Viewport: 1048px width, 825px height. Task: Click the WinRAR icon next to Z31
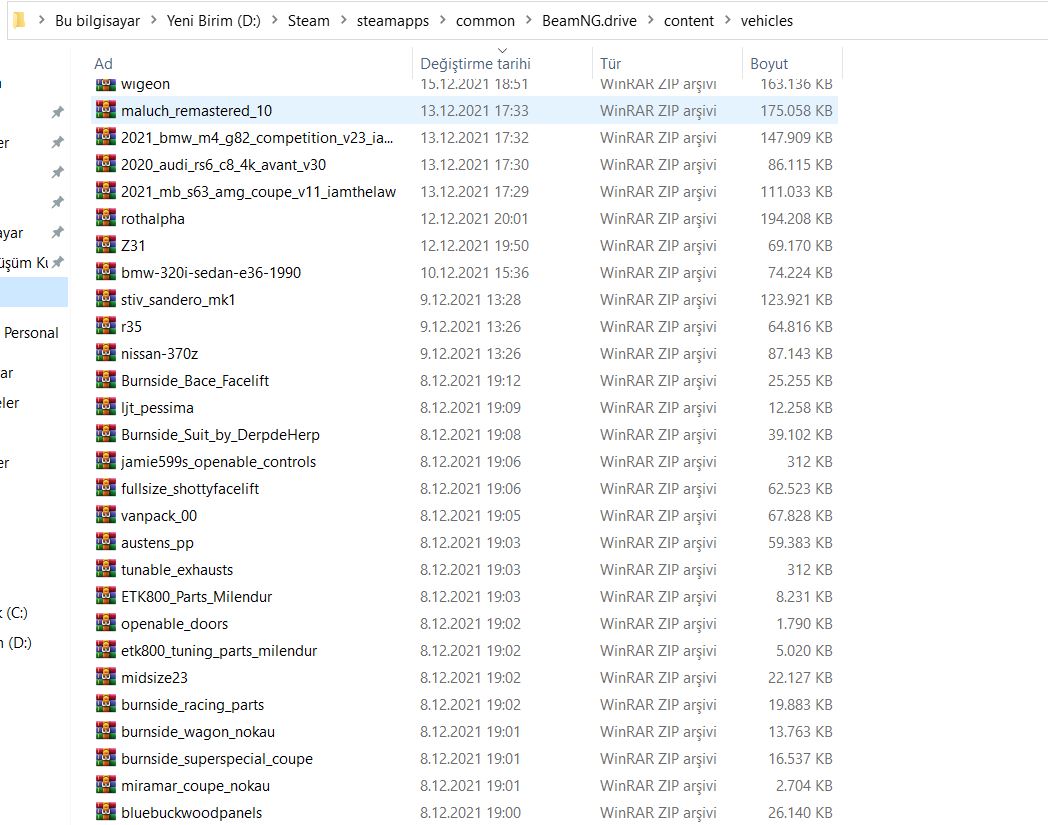106,245
